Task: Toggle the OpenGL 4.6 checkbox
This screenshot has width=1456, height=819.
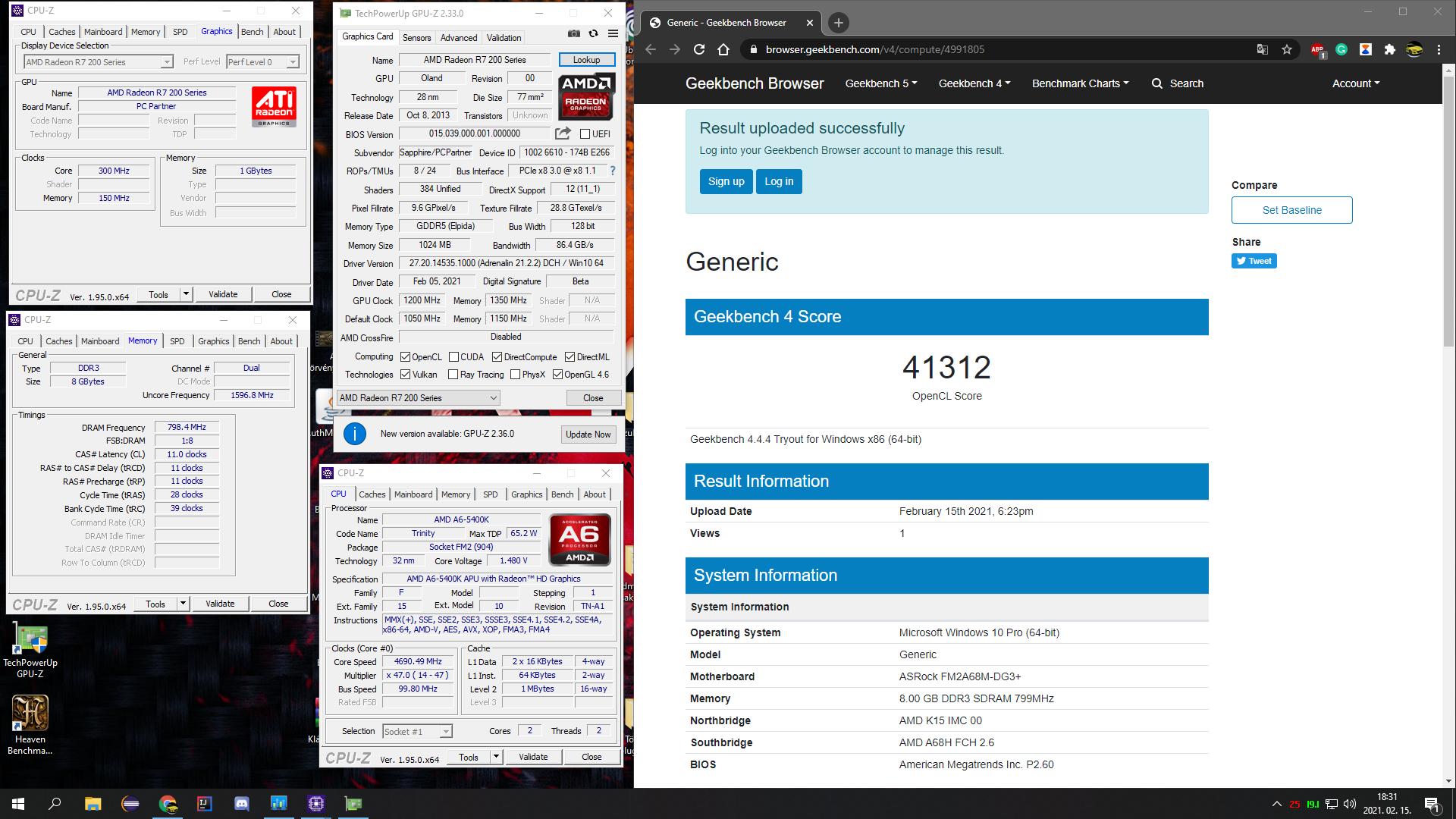Action: [x=557, y=375]
